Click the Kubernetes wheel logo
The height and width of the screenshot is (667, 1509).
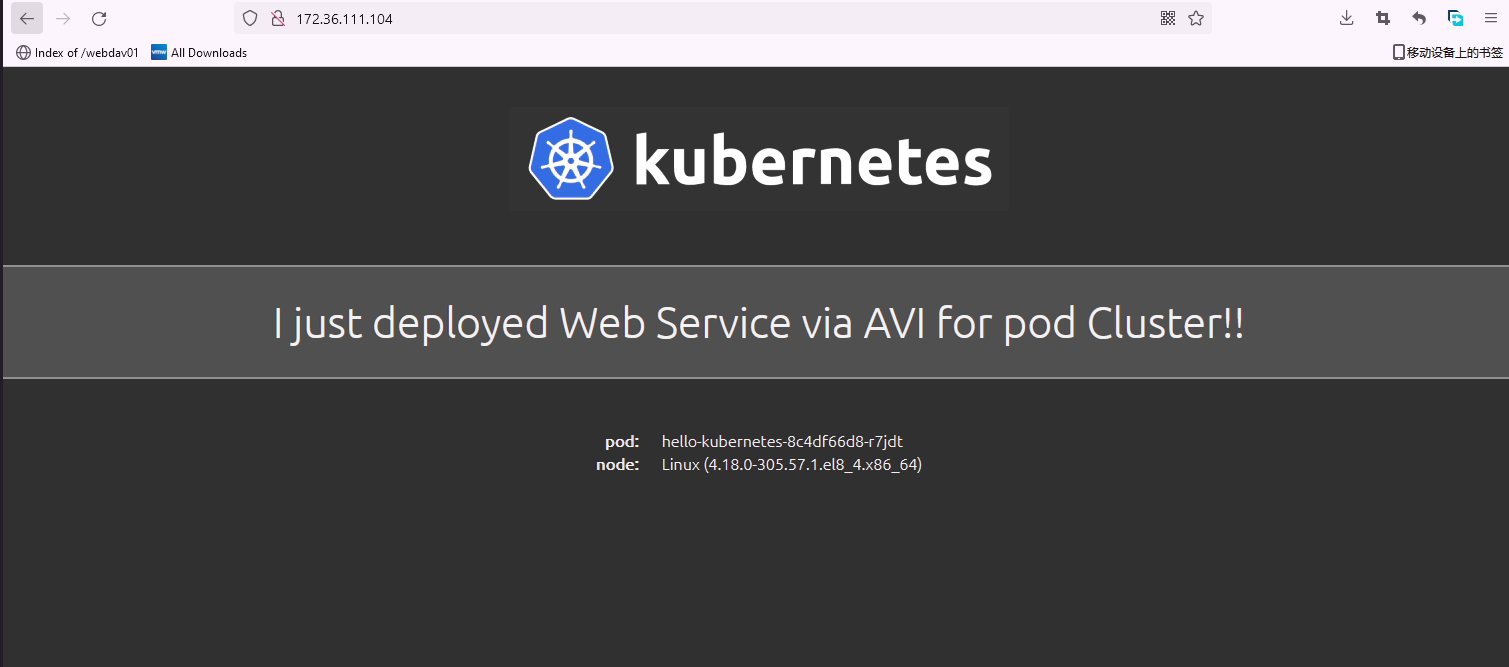(571, 158)
